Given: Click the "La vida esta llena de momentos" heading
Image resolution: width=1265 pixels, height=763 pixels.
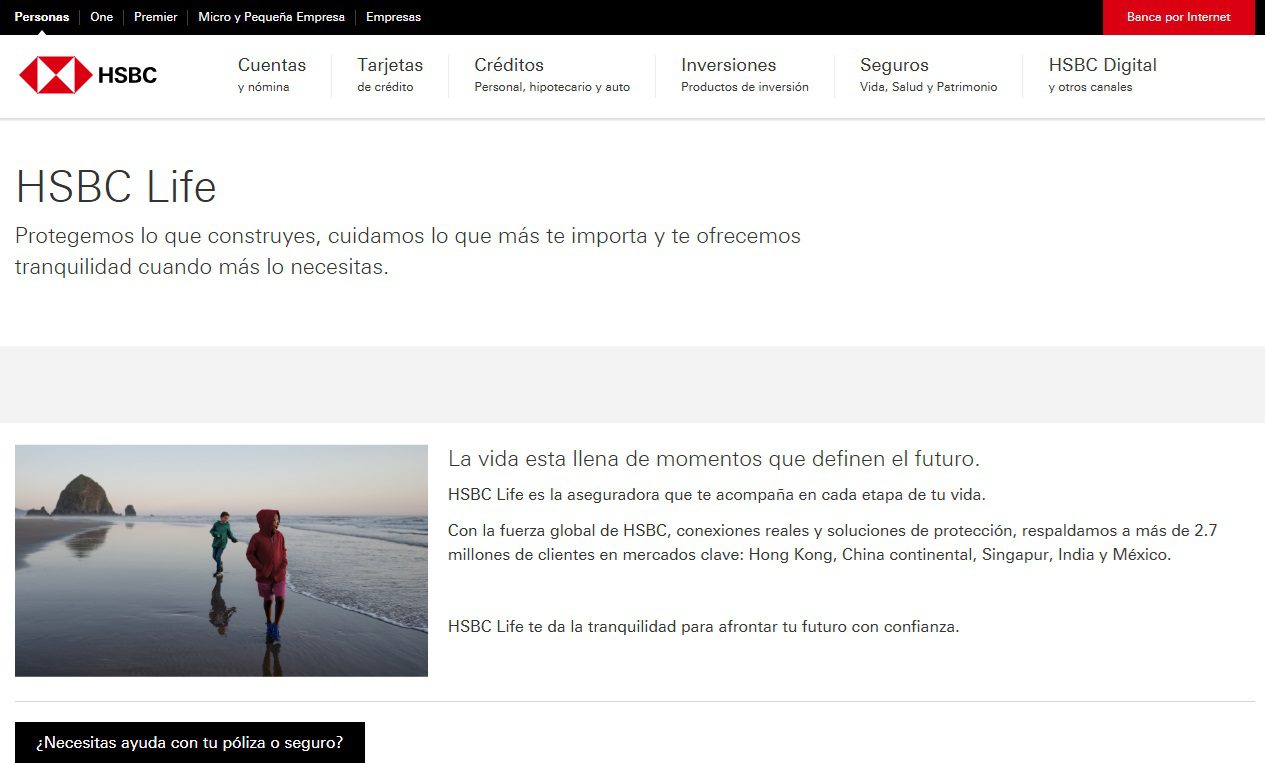Looking at the screenshot, I should (x=713, y=459).
